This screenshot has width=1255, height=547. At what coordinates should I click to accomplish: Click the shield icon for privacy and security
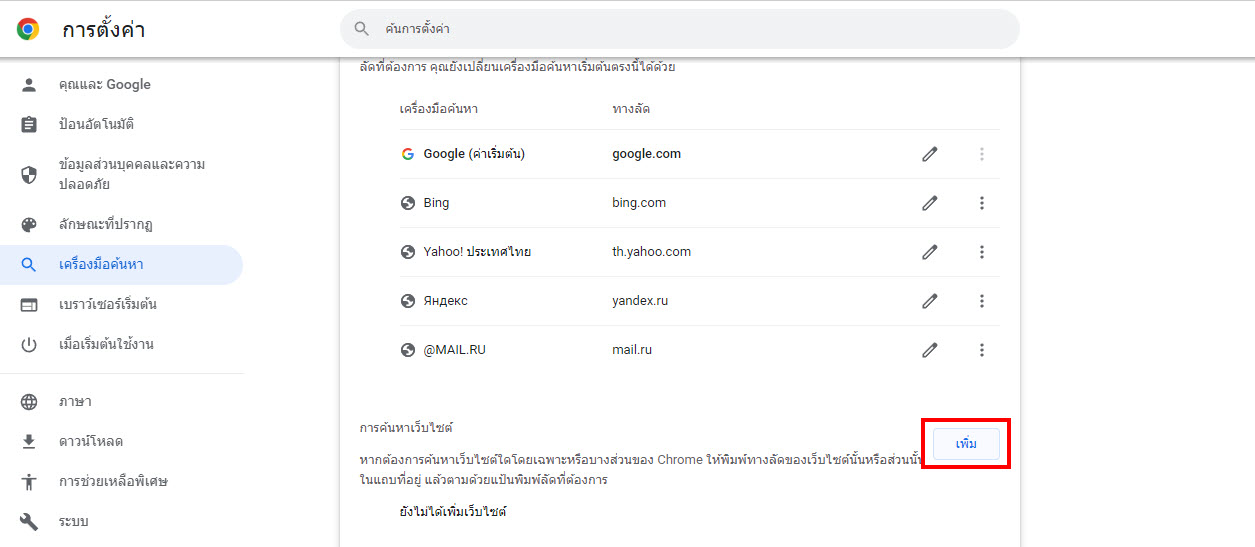click(x=29, y=175)
